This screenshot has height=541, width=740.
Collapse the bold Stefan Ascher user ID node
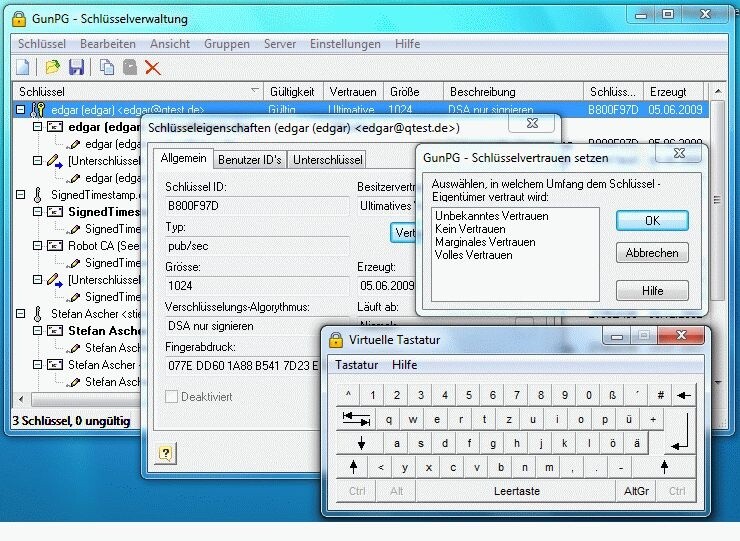(x=37, y=330)
